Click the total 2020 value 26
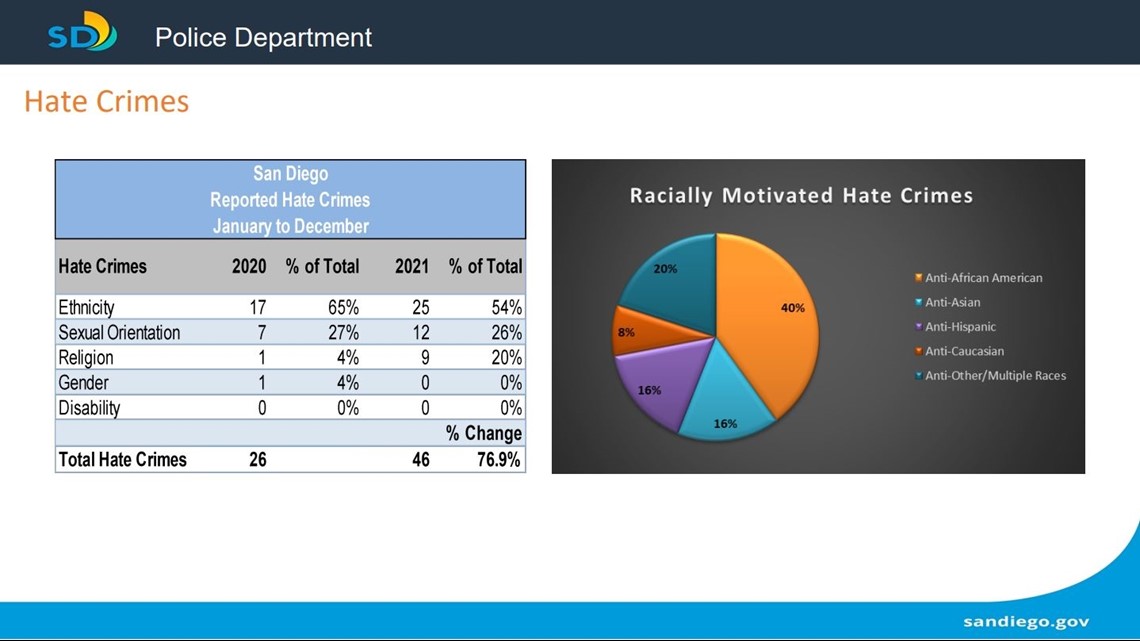The height and width of the screenshot is (641, 1140). click(257, 459)
